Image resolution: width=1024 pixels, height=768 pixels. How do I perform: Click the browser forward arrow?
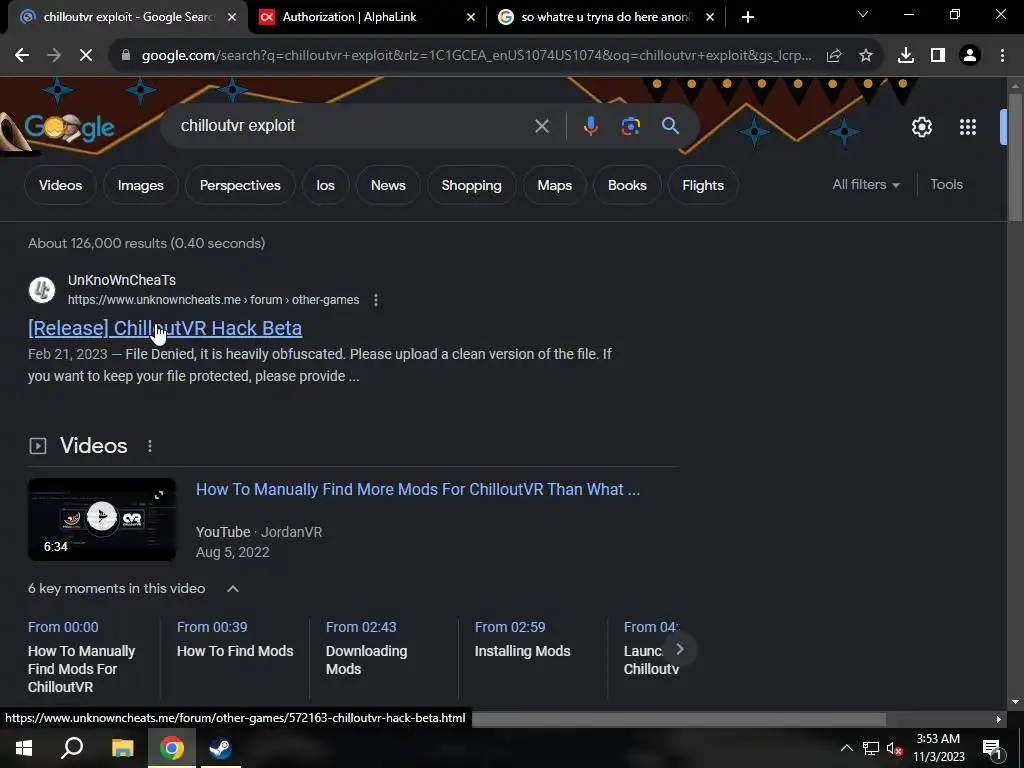pyautogui.click(x=54, y=56)
